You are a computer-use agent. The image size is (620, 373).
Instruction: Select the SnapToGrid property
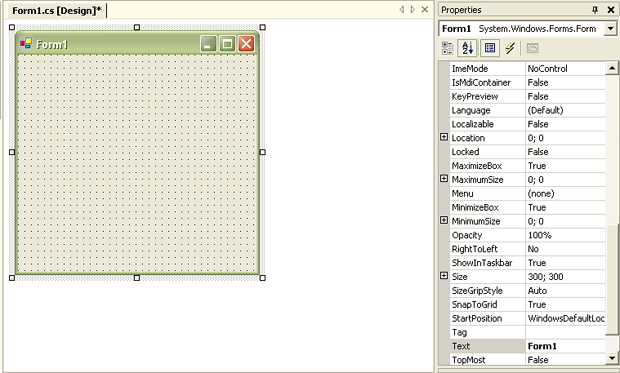[474, 305]
